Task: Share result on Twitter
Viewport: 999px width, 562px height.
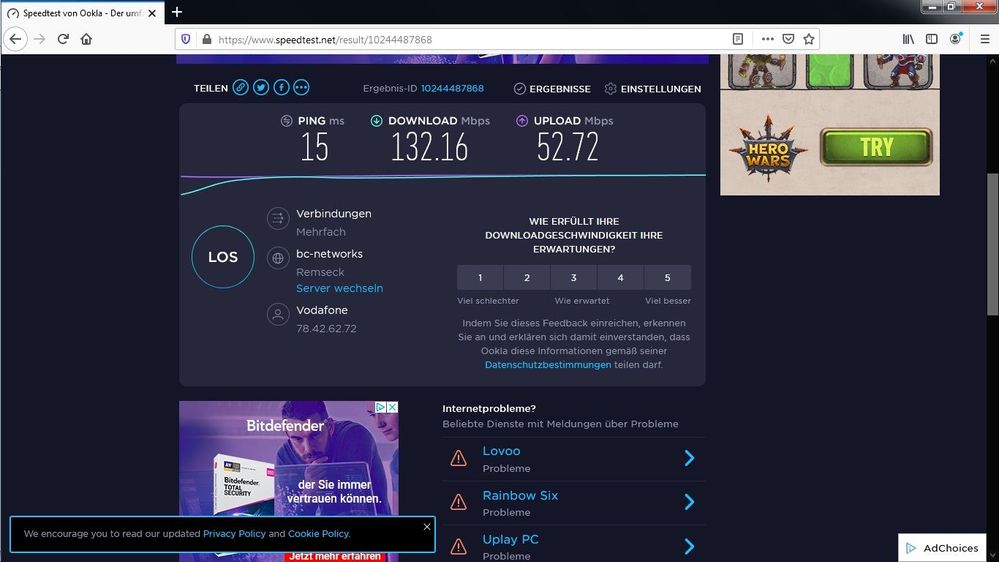Action: (x=261, y=87)
